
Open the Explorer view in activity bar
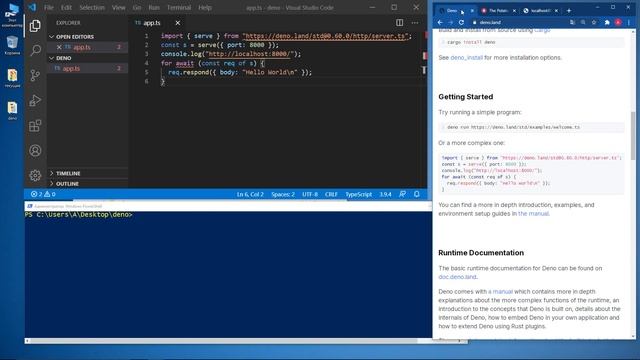(x=35, y=26)
